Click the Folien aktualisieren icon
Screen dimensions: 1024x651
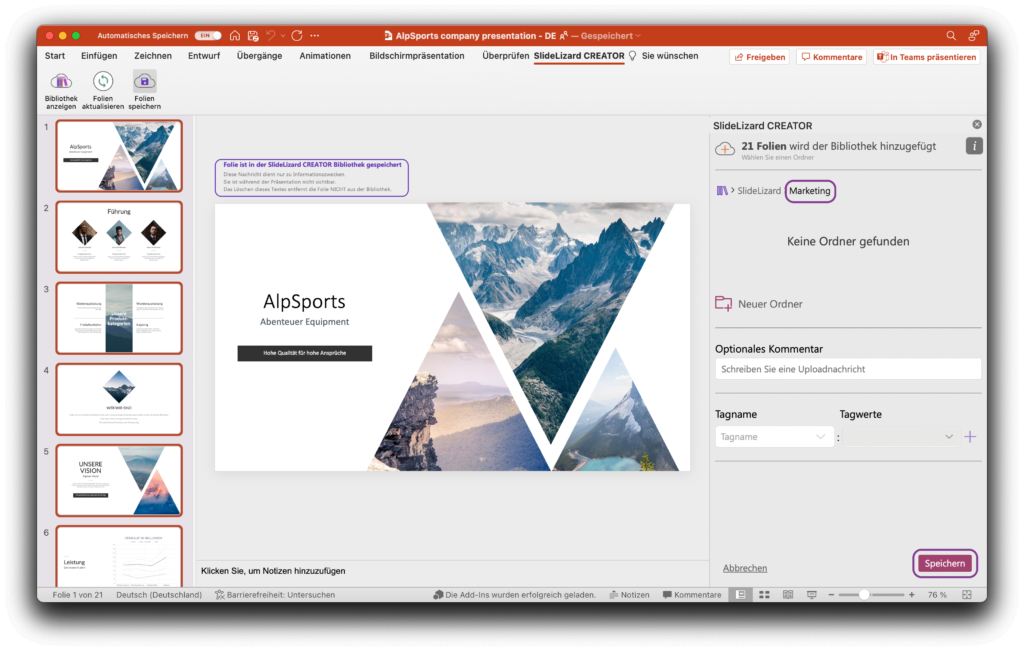pyautogui.click(x=103, y=82)
